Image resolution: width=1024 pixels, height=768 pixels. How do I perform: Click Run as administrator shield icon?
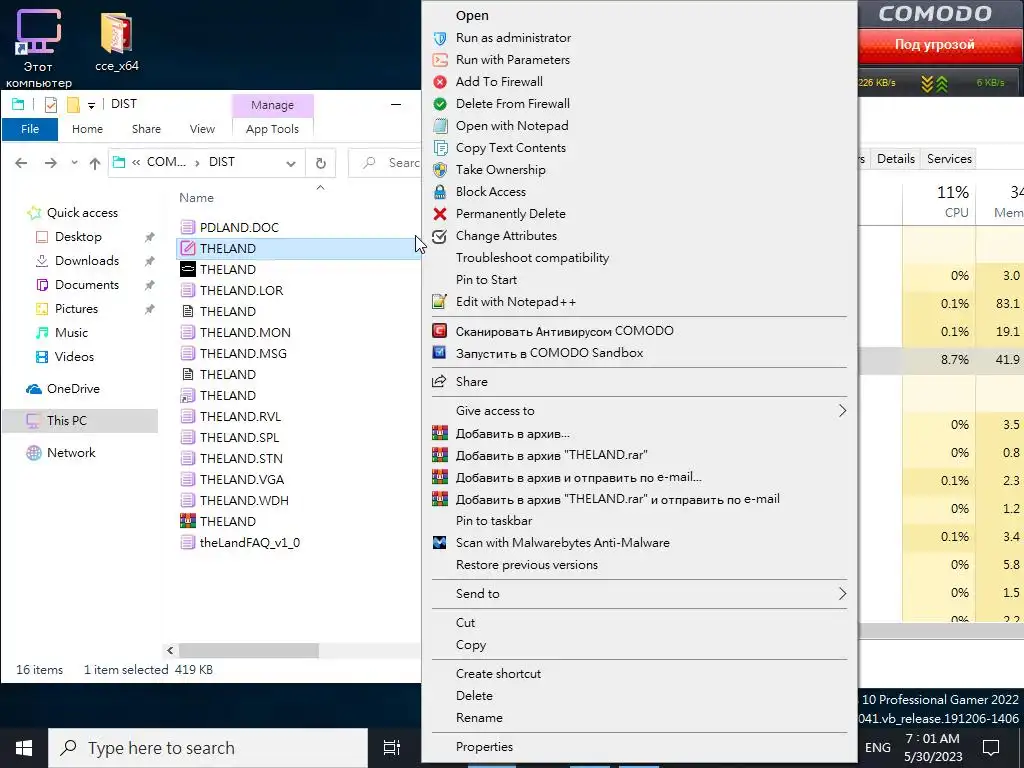[x=440, y=39]
